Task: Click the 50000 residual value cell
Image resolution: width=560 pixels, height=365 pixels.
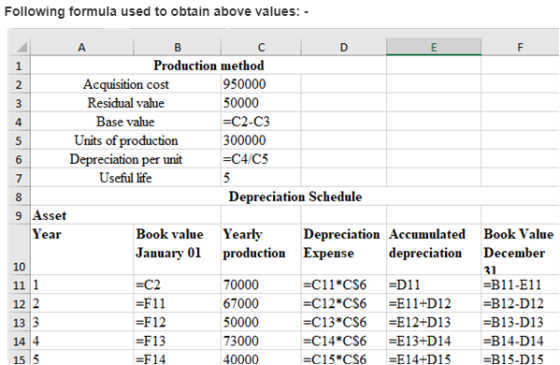Action: point(261,103)
